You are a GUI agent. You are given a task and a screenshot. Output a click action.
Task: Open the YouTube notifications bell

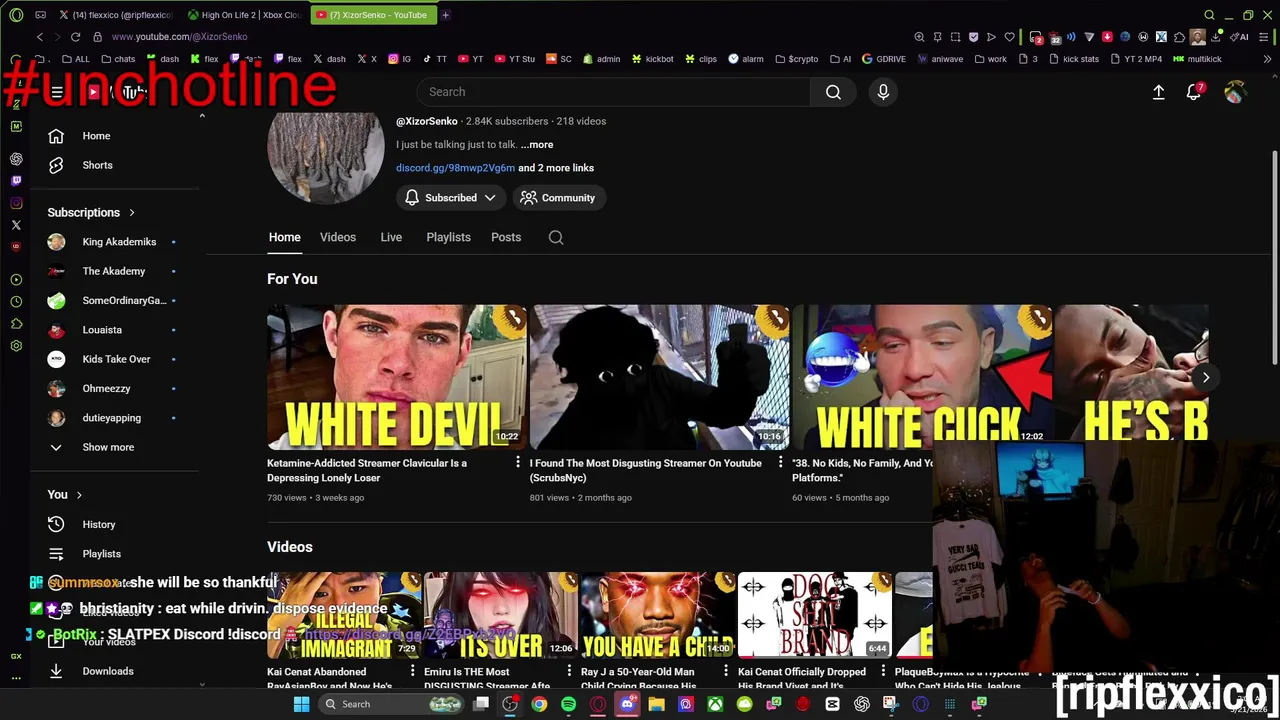point(1194,92)
